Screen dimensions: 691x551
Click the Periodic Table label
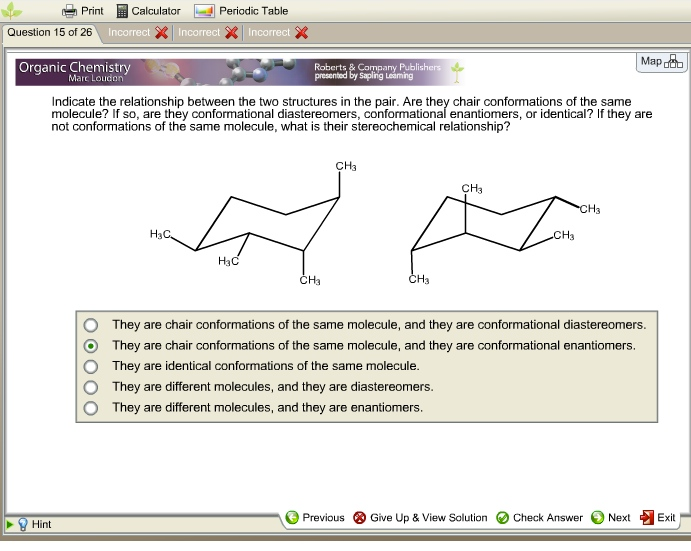click(x=254, y=11)
